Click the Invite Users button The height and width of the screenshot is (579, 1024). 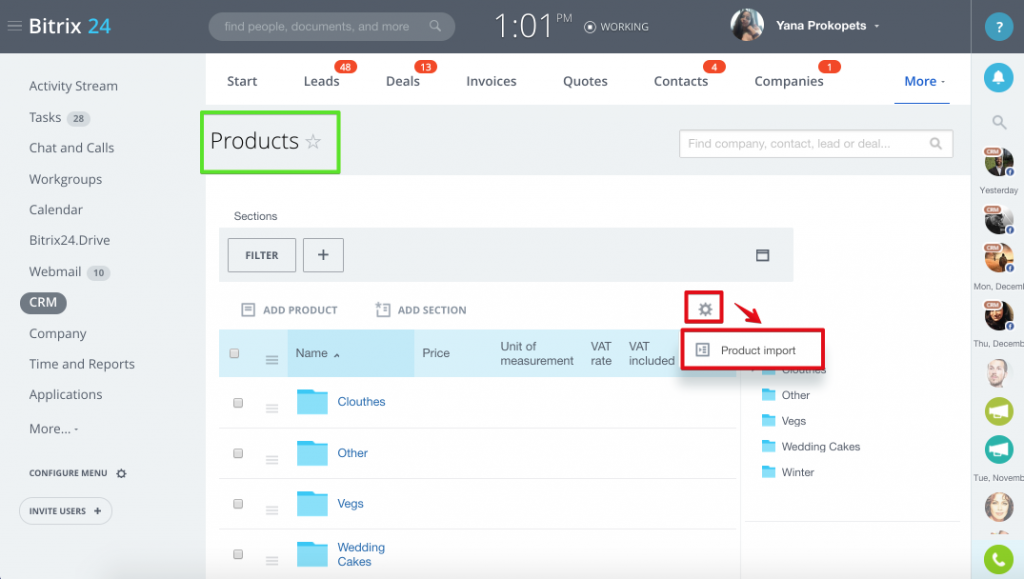click(65, 511)
